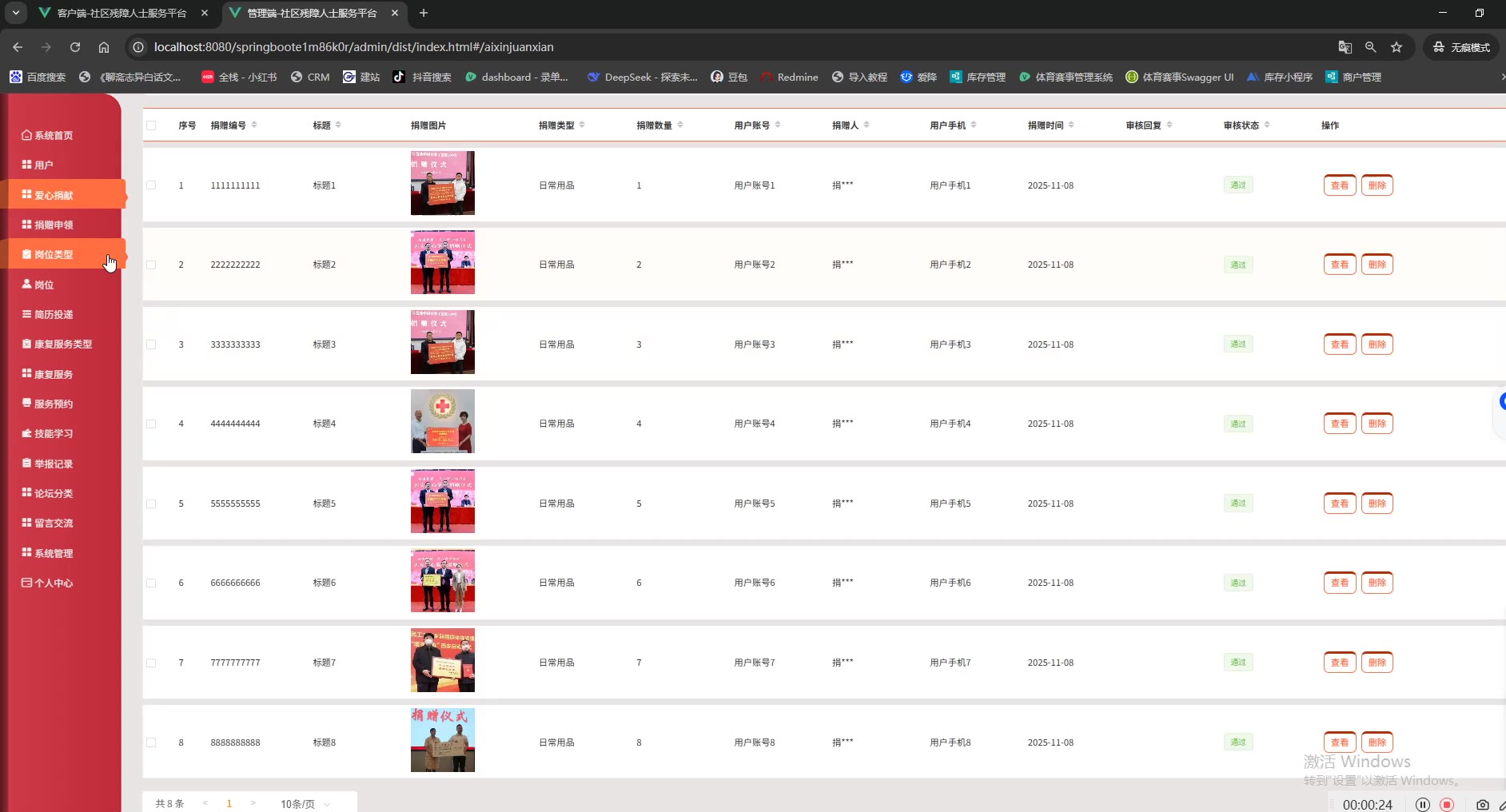The height and width of the screenshot is (812, 1506).
Task: Click 查看 for row 标题4
Action: (1340, 424)
